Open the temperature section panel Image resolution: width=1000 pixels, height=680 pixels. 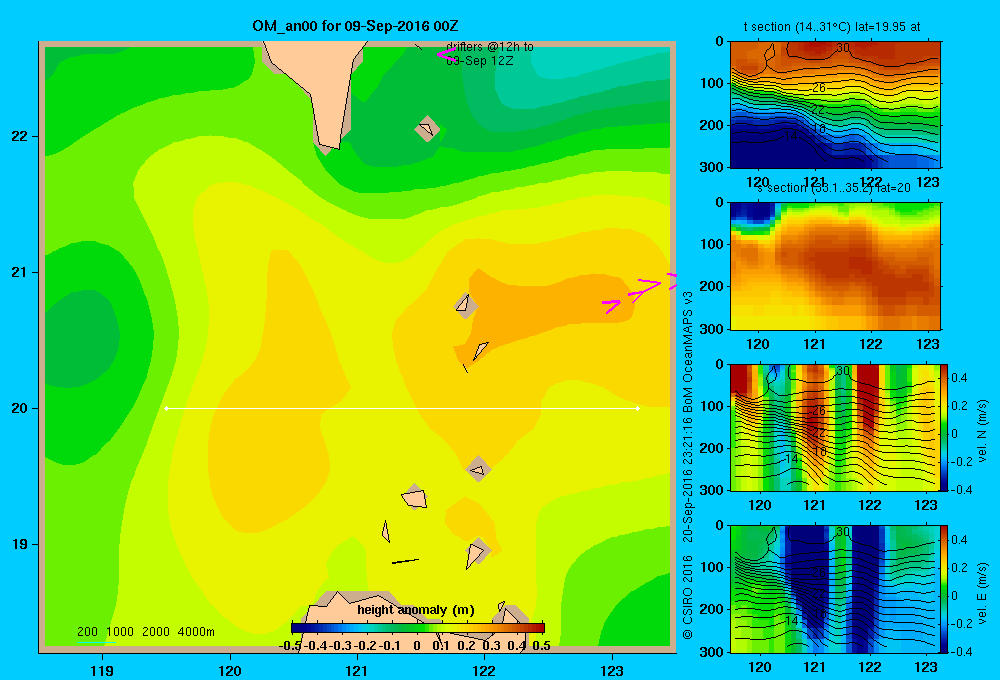tap(835, 105)
